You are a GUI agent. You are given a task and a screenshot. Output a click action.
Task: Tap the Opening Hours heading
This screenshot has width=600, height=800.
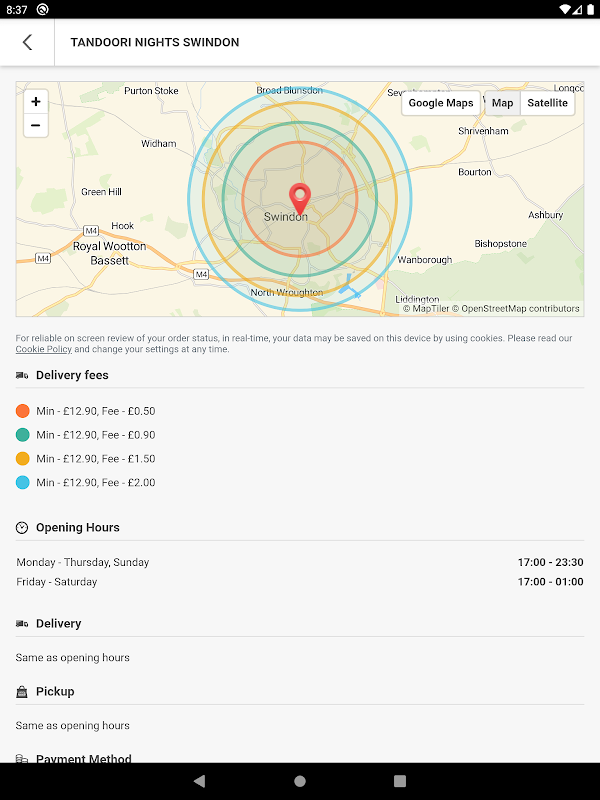coord(78,528)
